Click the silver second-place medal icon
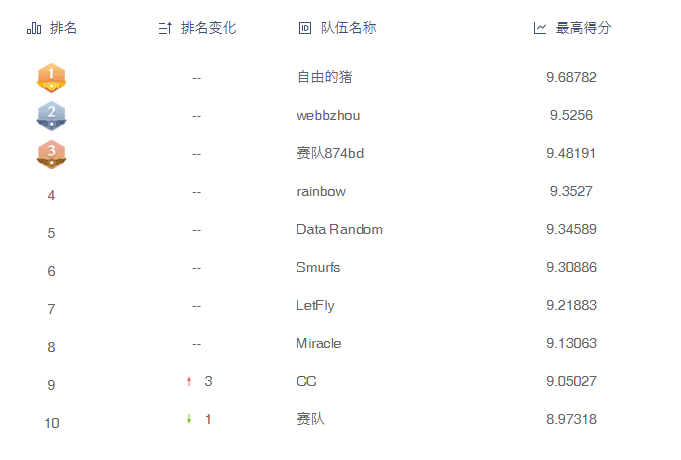Screen dimensions: 681x460 (51, 115)
